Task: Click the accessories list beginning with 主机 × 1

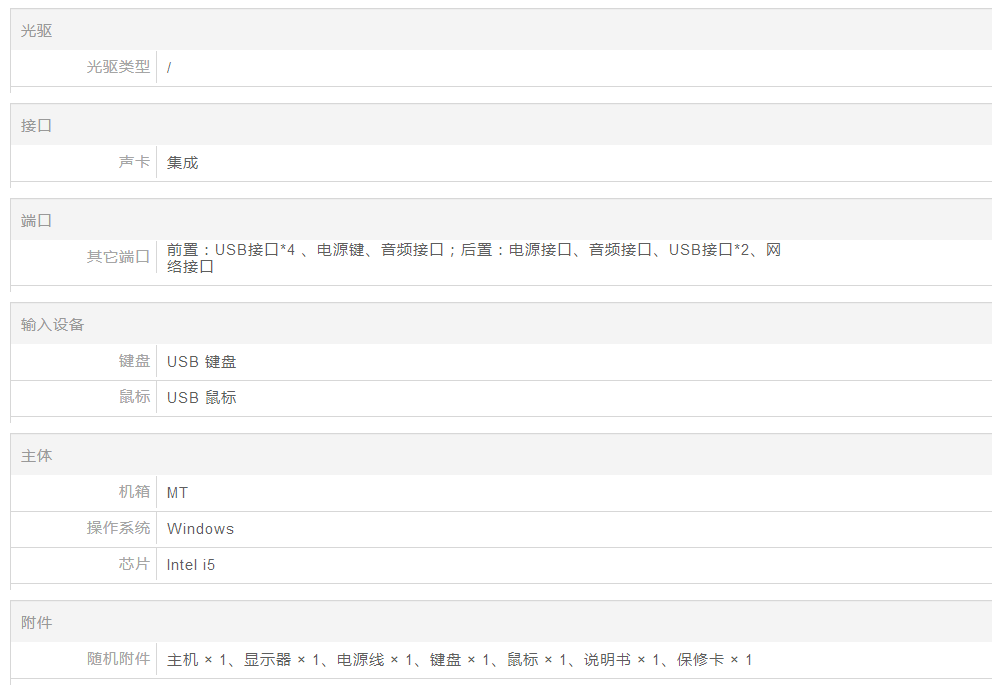Action: [459, 660]
